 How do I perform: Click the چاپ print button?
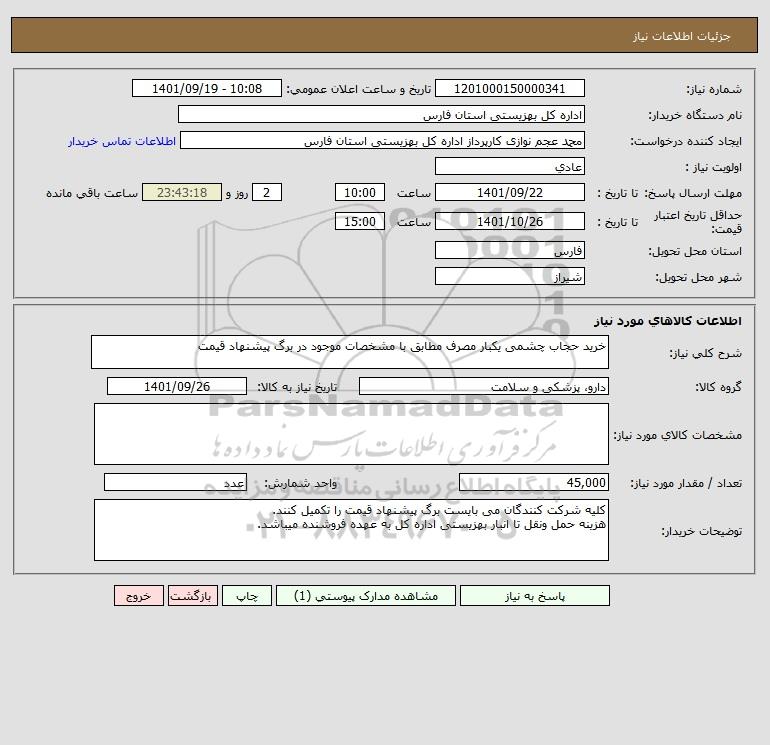click(247, 595)
